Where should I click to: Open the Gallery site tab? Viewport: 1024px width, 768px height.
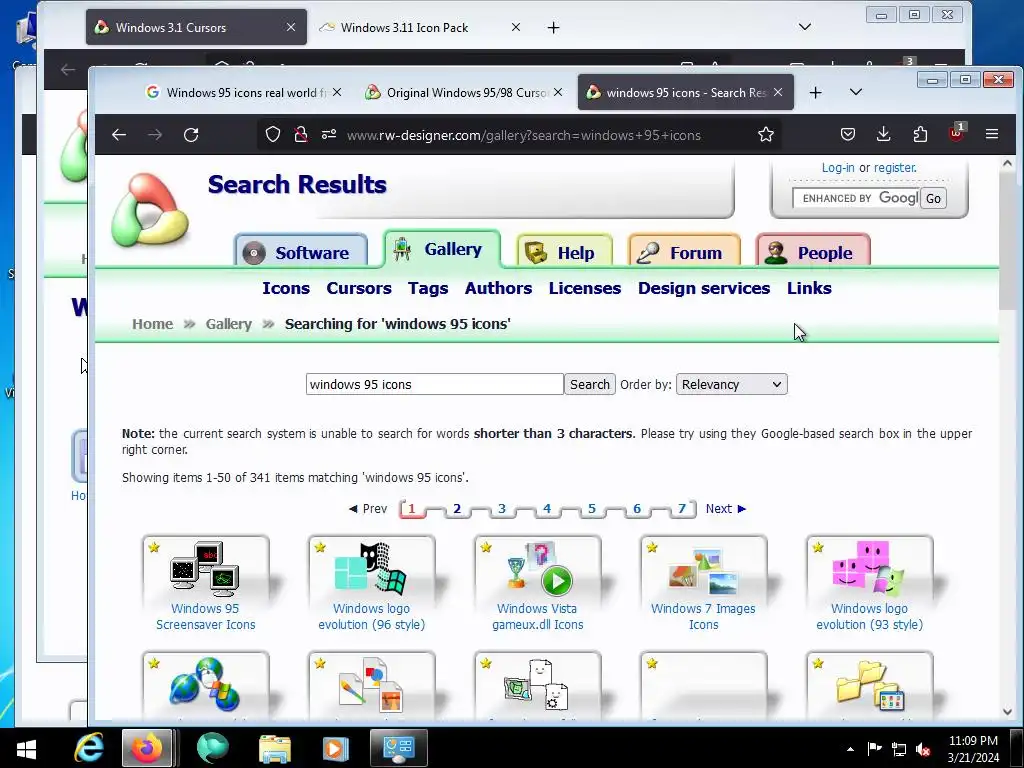coord(442,249)
